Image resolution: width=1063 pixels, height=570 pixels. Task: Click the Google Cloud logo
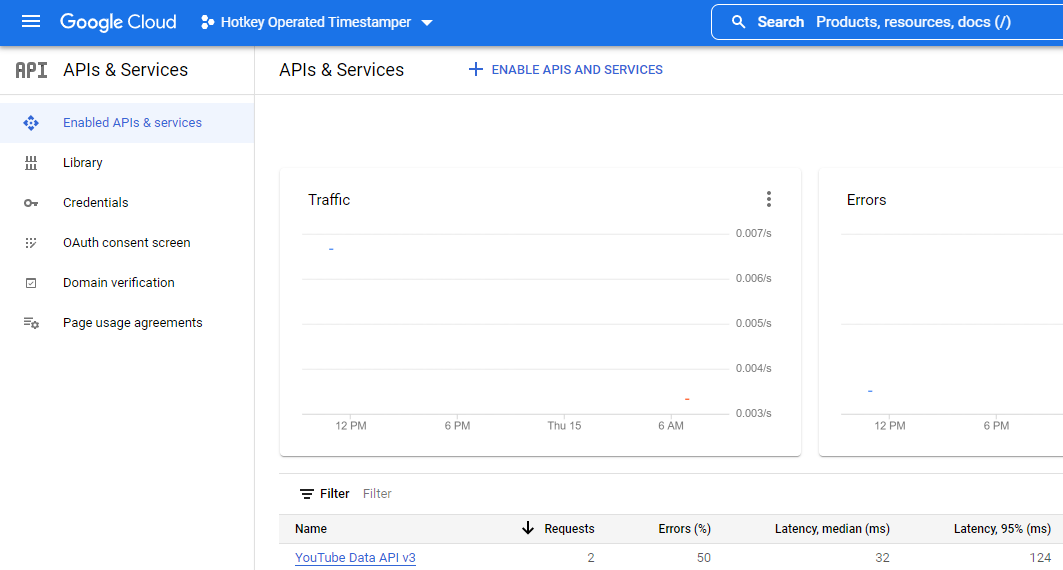[x=118, y=22]
